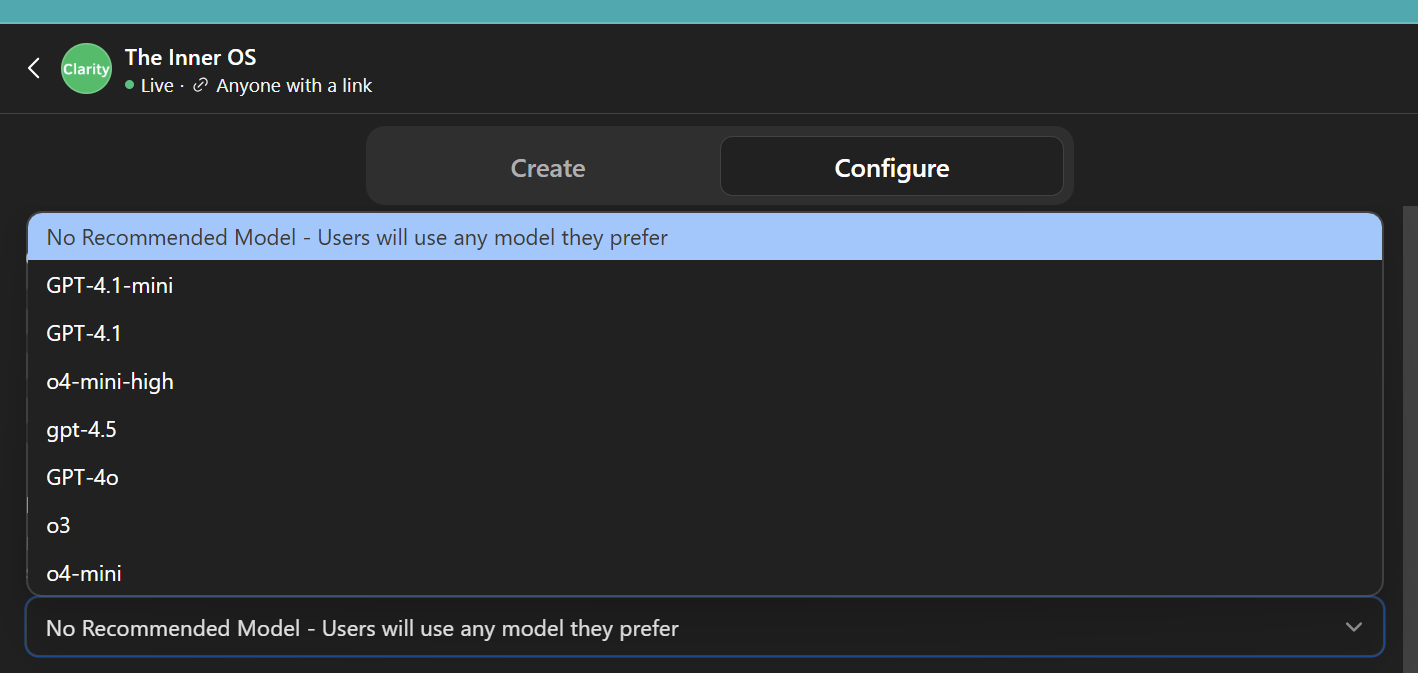
Task: Pick gpt-4.5 in the model list
Action: 705,429
